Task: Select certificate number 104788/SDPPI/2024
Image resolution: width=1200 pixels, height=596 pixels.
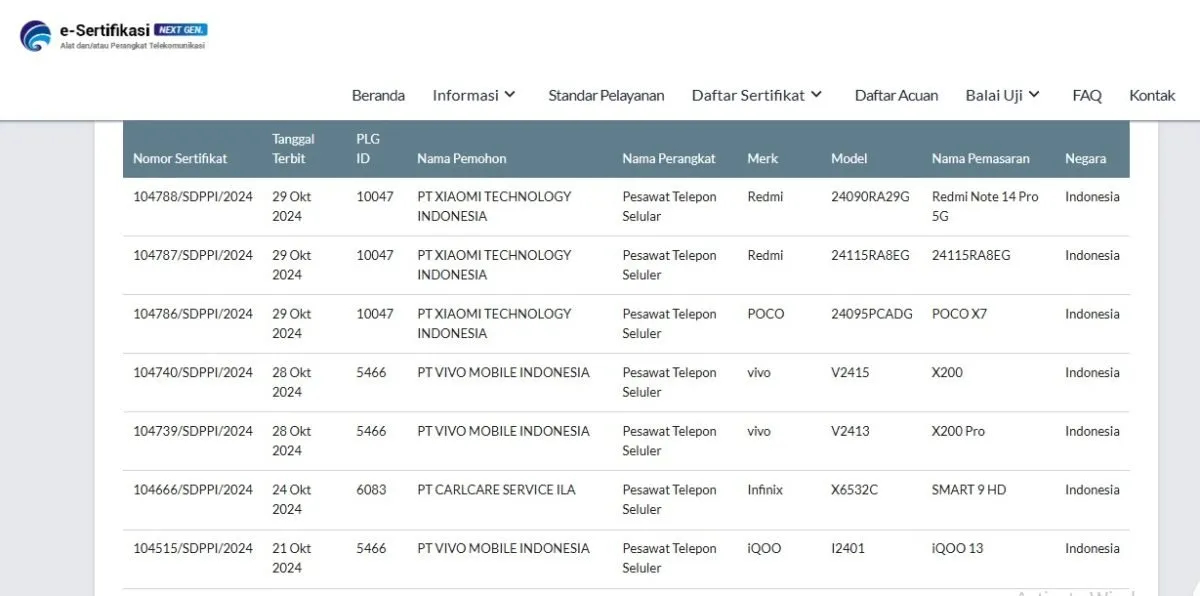Action: click(193, 197)
